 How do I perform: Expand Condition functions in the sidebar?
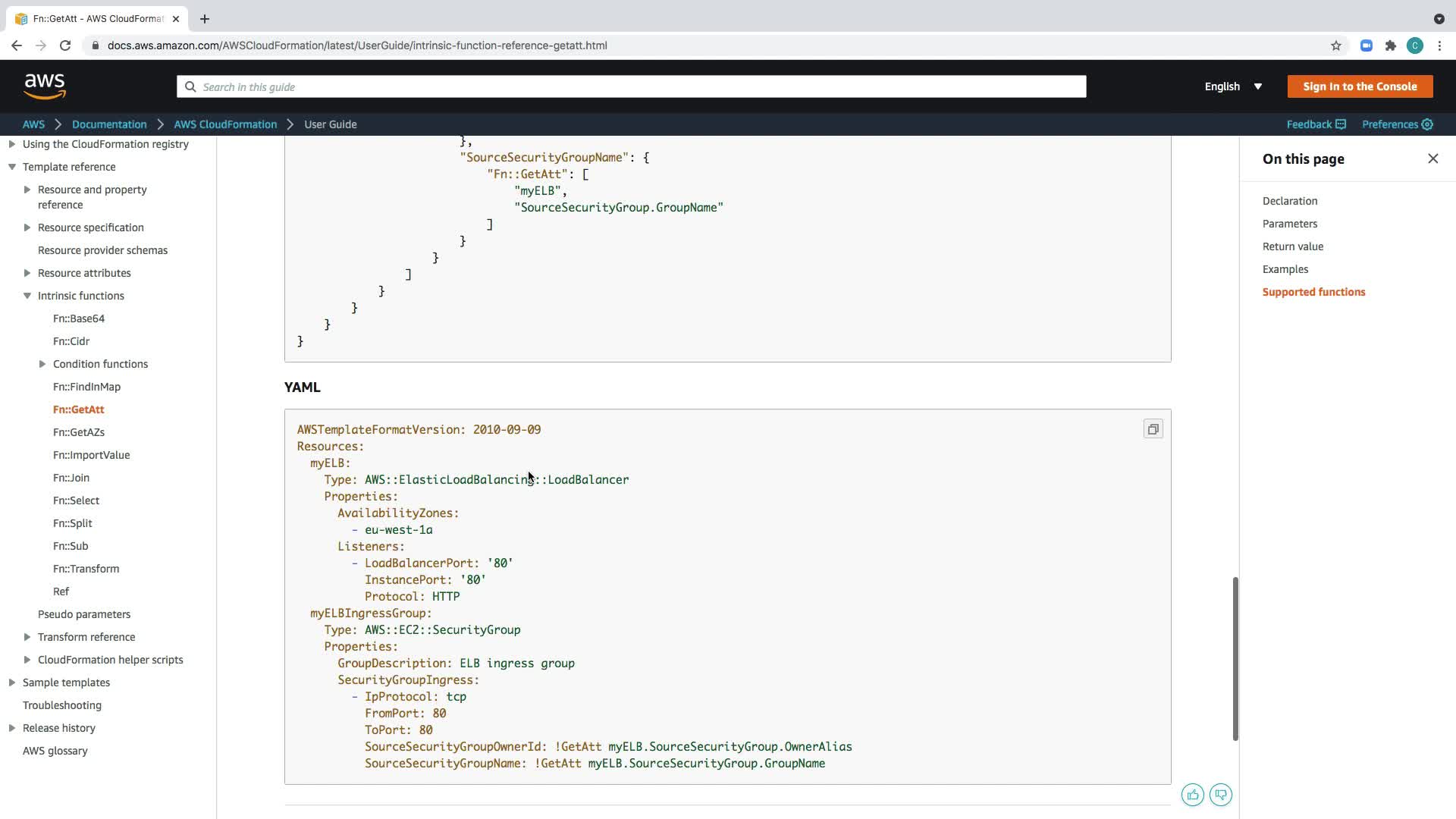click(x=42, y=364)
